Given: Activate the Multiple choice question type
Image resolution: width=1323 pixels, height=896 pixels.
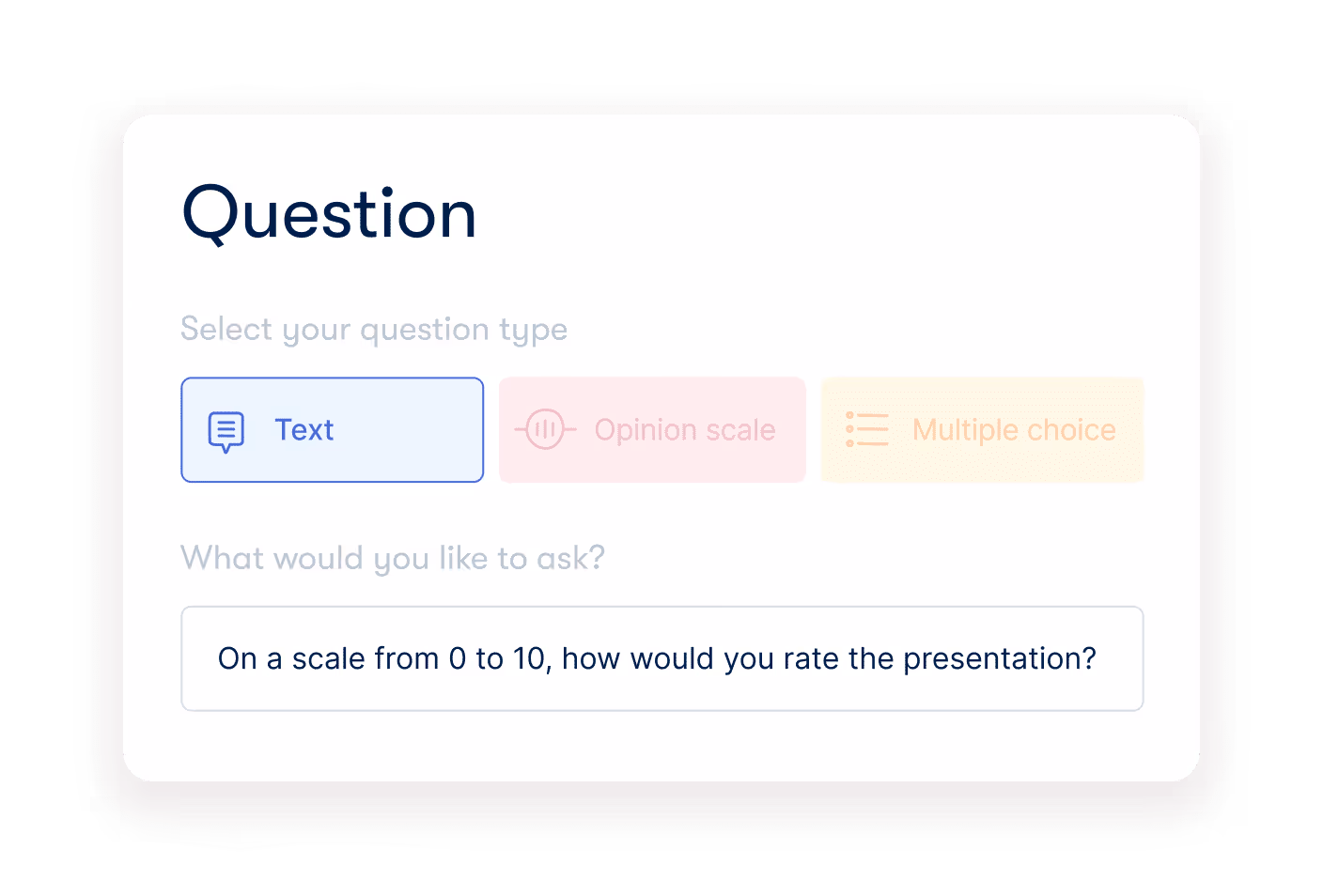Looking at the screenshot, I should pos(982,430).
